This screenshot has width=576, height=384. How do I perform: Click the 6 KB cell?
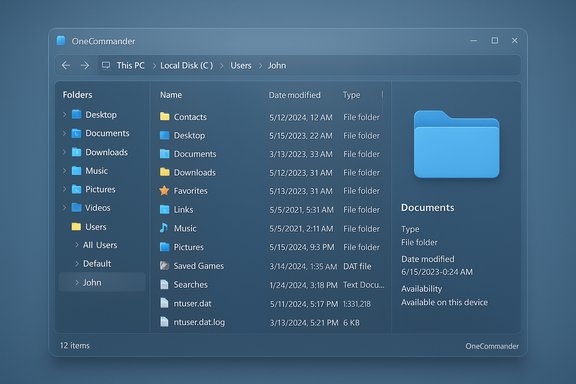tap(351, 323)
